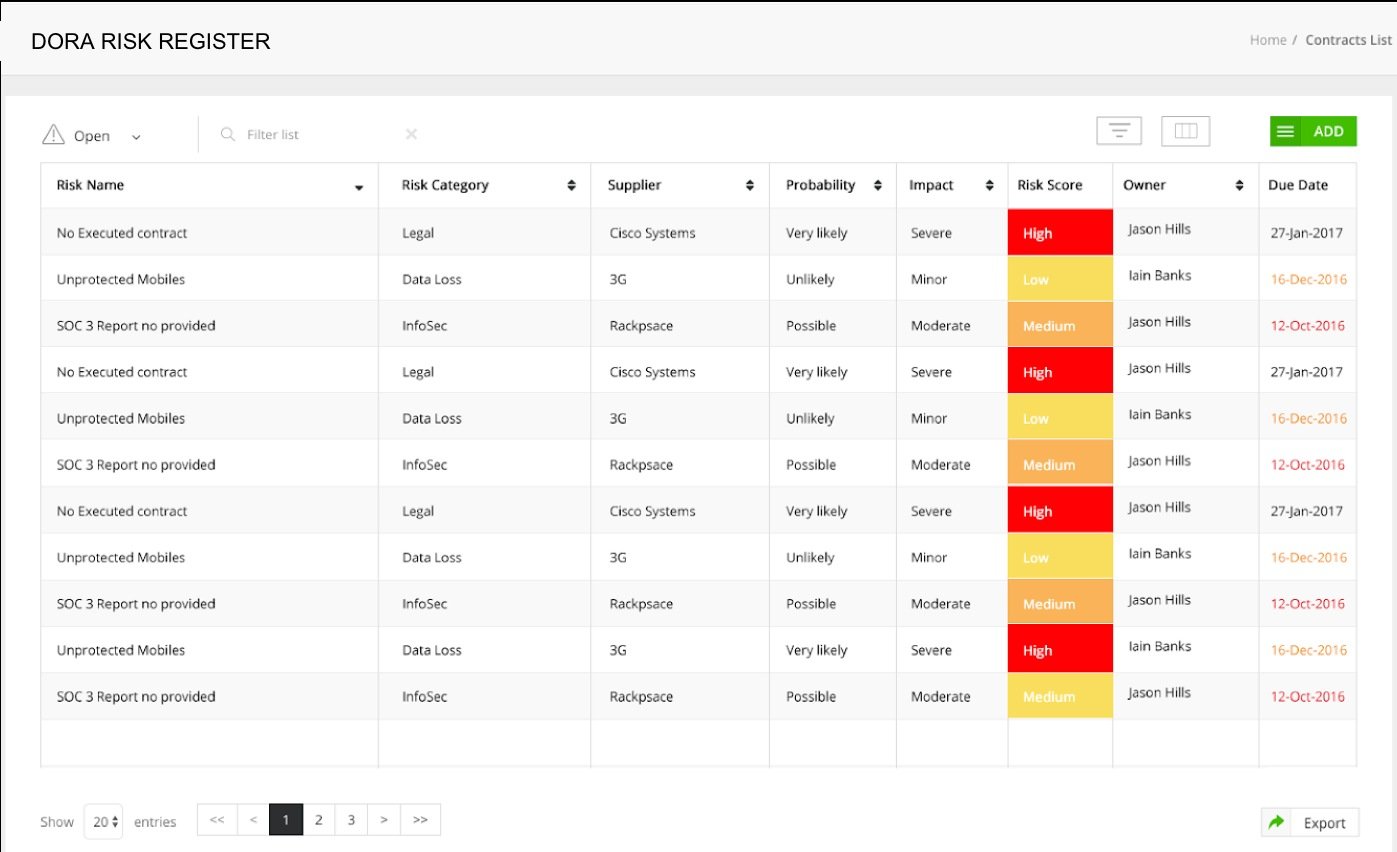The width and height of the screenshot is (1397, 852).
Task: Click the magnifier search icon
Action: coord(227,133)
